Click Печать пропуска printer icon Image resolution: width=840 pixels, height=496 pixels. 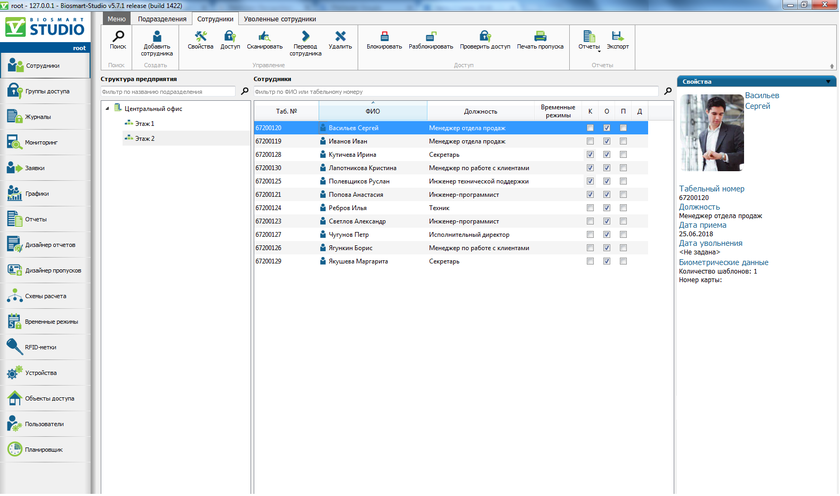pyautogui.click(x=540, y=36)
